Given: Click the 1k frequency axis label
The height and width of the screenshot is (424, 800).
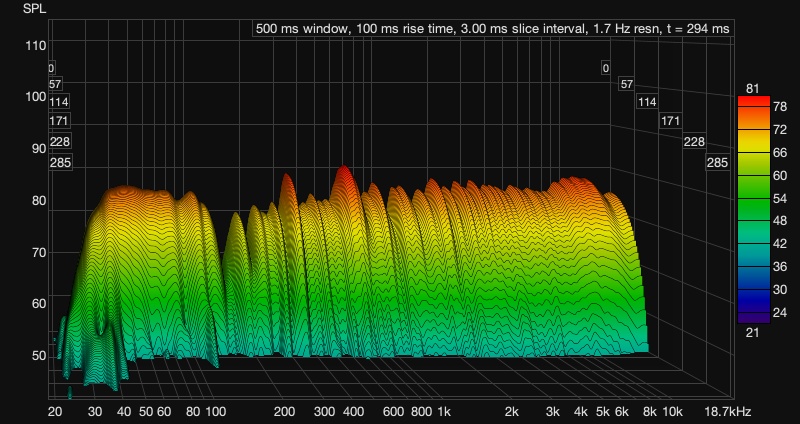Looking at the screenshot, I should tap(444, 412).
